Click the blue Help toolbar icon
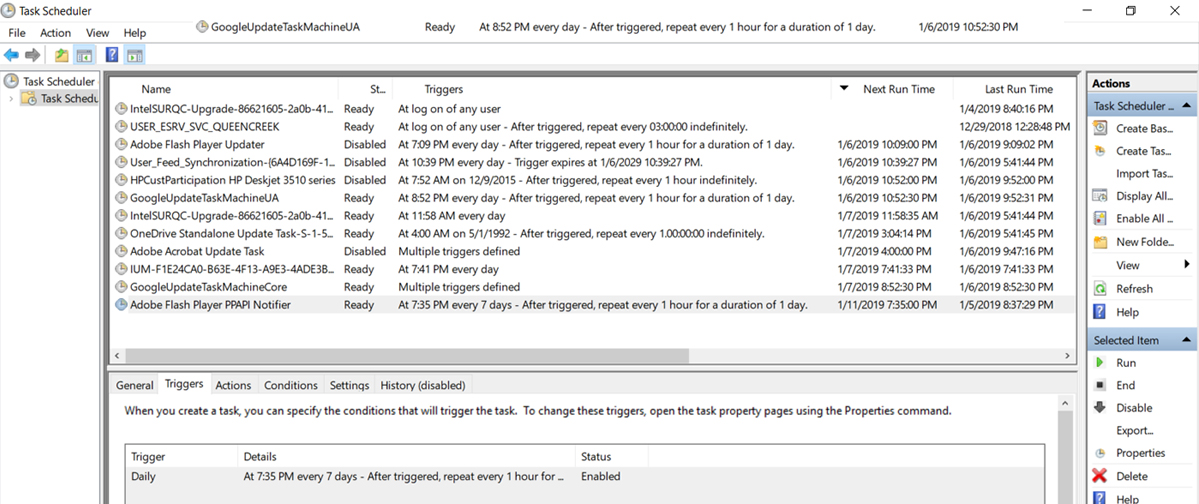The width and height of the screenshot is (1199, 504). coord(112,55)
